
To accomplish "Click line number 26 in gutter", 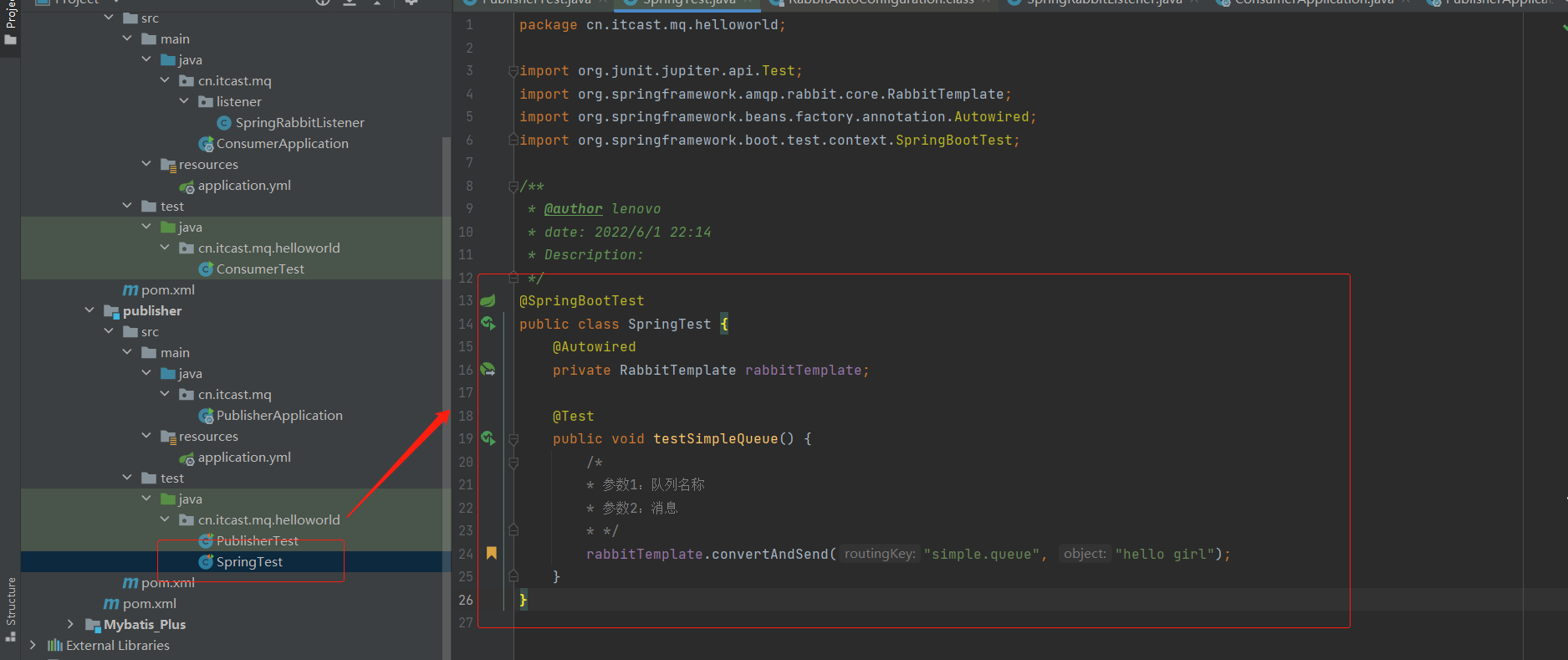I will coord(466,600).
